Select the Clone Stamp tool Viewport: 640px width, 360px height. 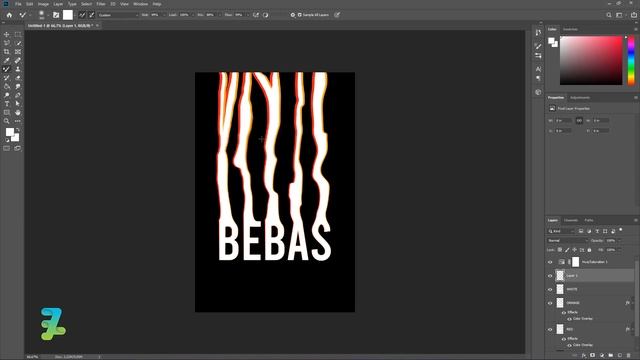[18, 69]
